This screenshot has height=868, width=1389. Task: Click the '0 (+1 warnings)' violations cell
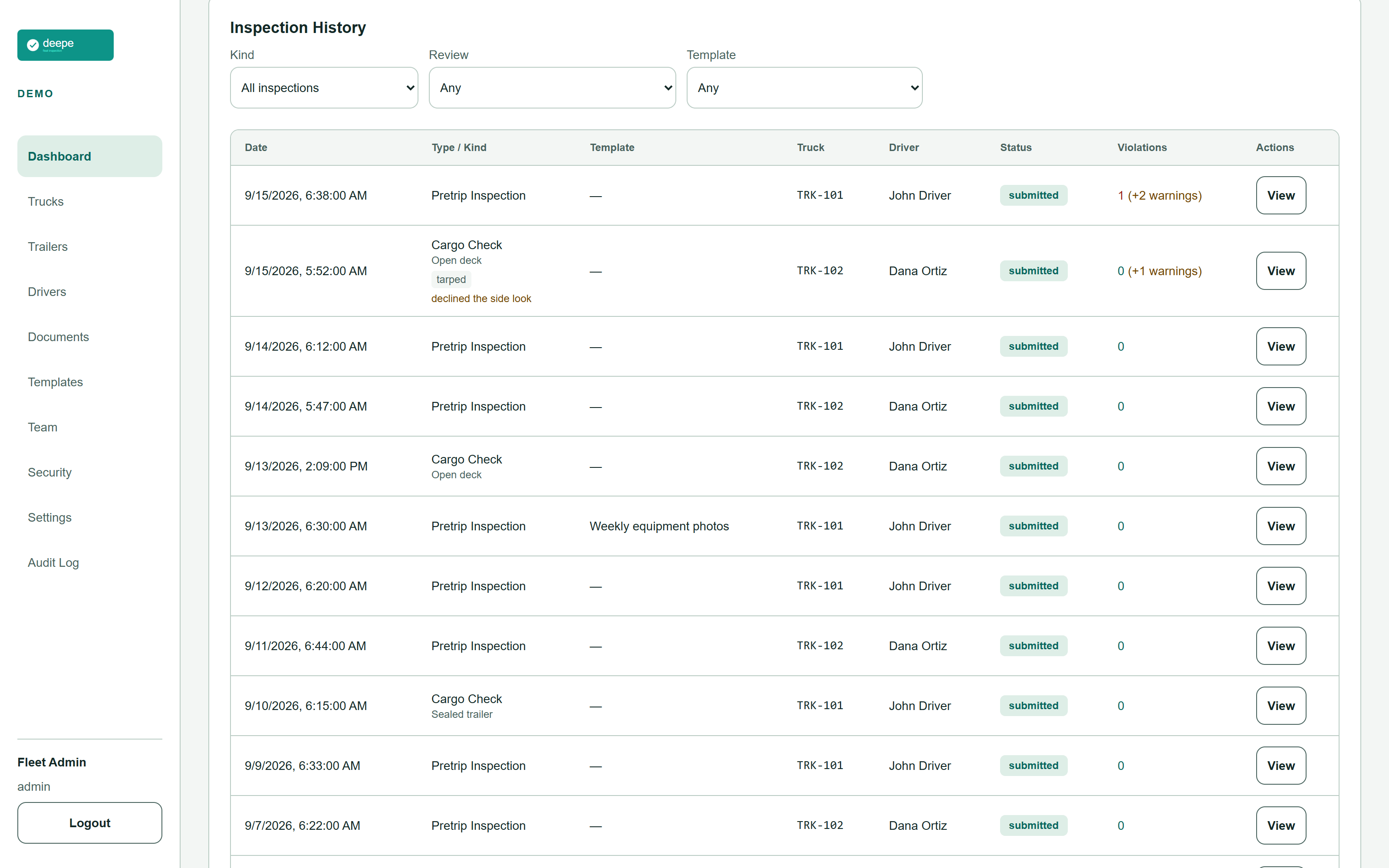tap(1159, 271)
